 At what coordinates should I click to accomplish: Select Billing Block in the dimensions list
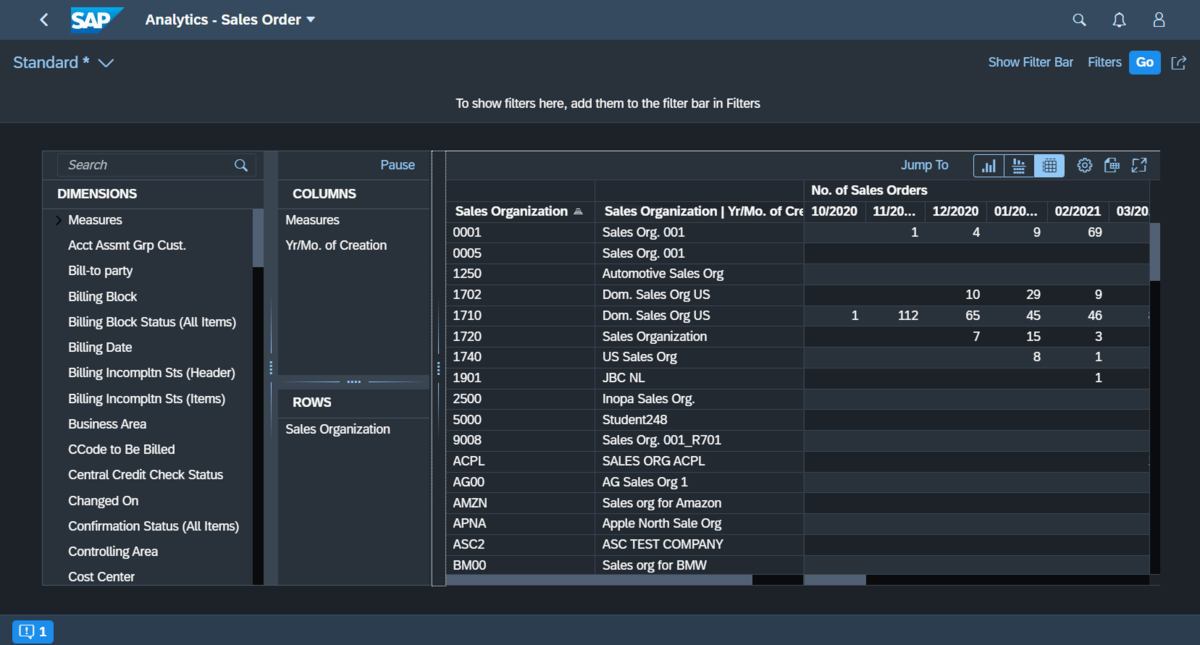click(x=102, y=296)
